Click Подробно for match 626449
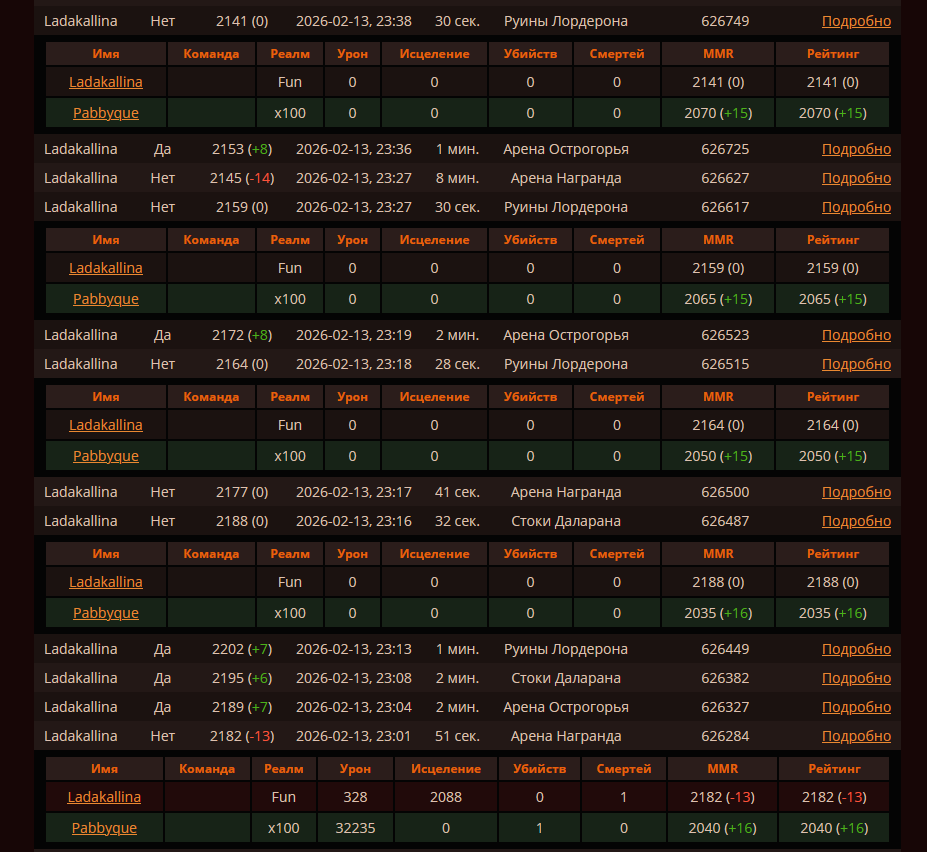The height and width of the screenshot is (852, 927). 856,649
